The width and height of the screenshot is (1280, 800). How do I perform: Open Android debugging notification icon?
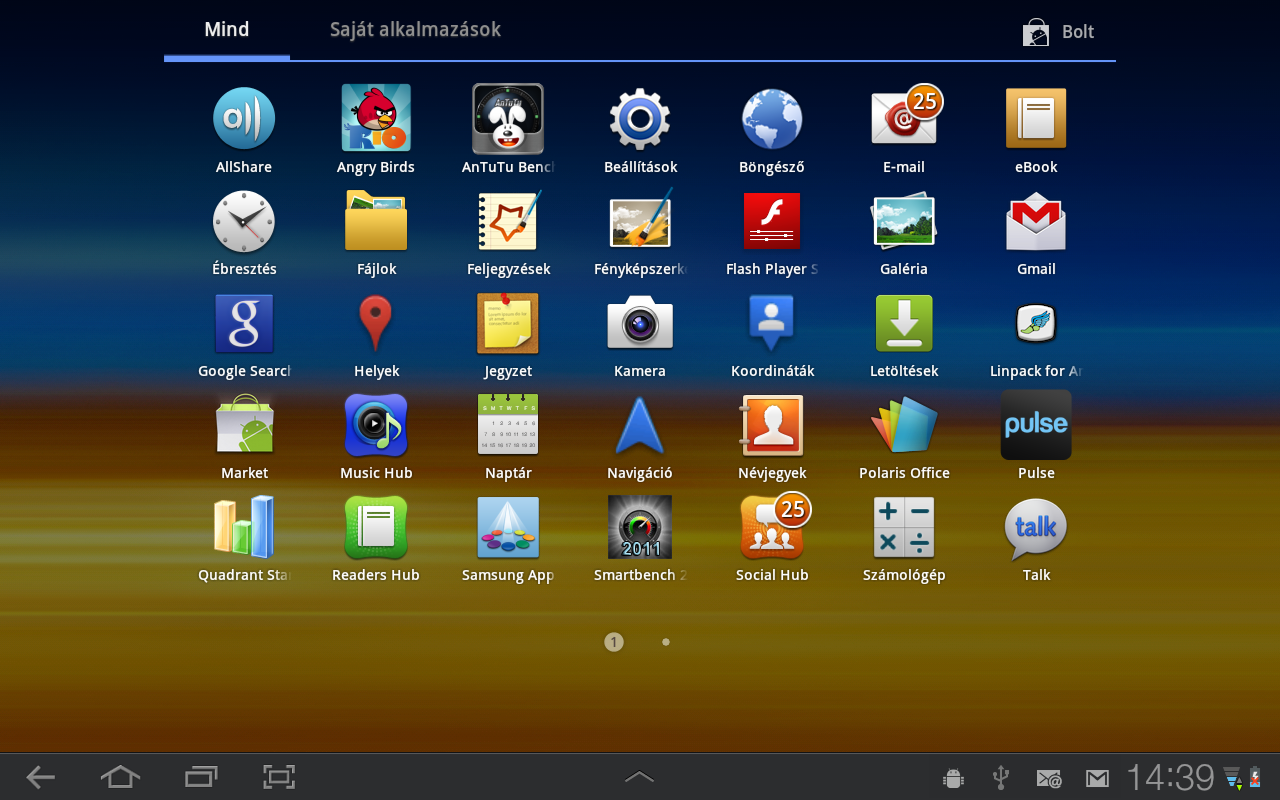953,778
